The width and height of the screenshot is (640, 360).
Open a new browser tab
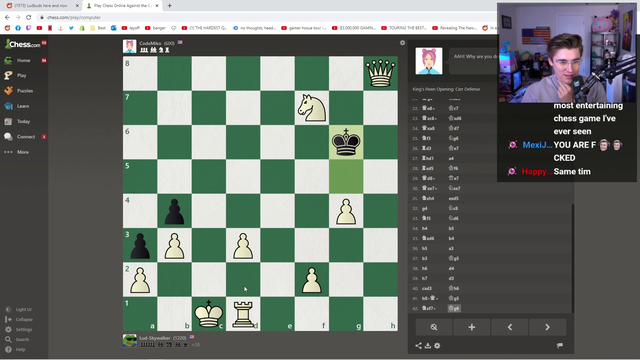coord(169,6)
